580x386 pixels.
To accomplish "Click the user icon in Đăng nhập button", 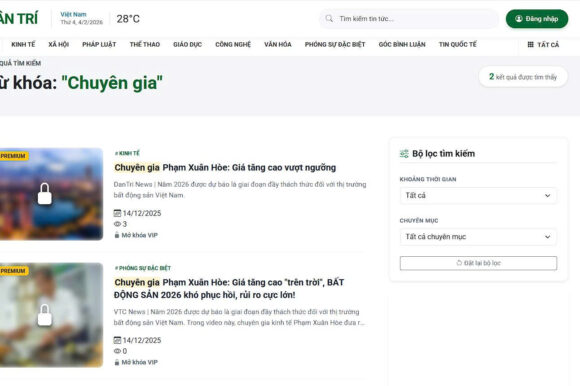I will 519,18.
